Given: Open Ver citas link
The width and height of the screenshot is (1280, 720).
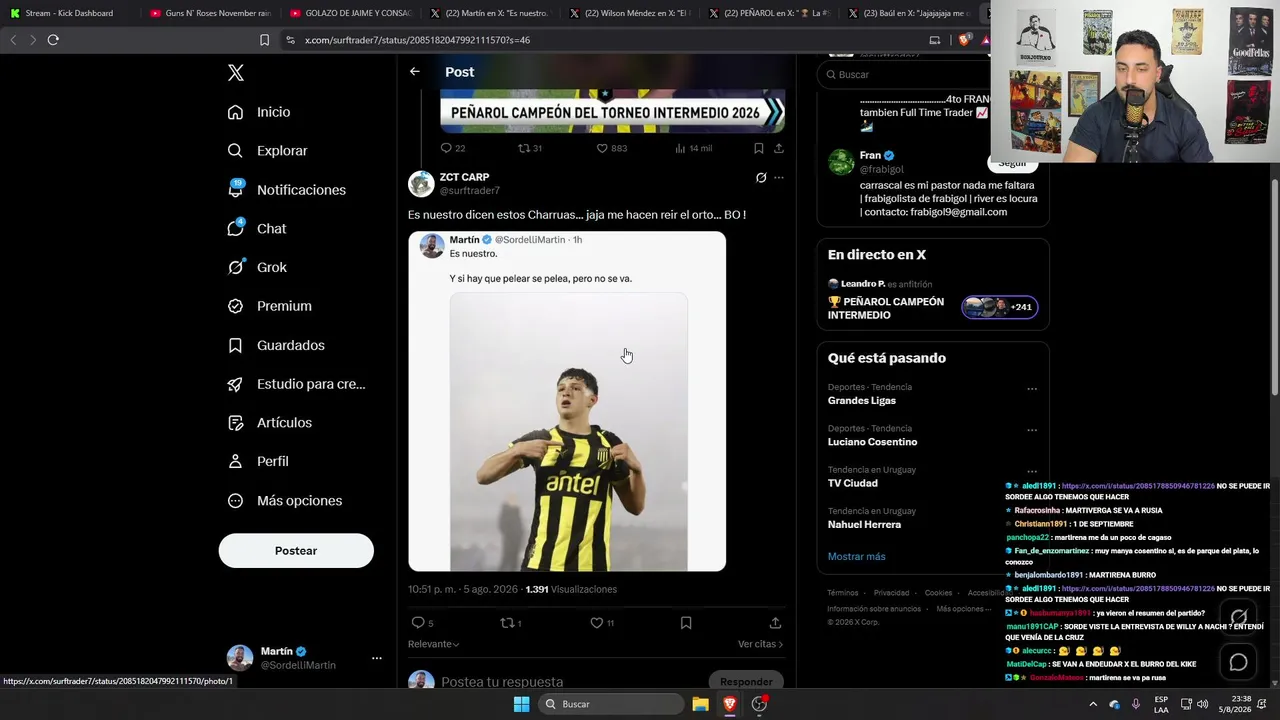Looking at the screenshot, I should (760, 644).
